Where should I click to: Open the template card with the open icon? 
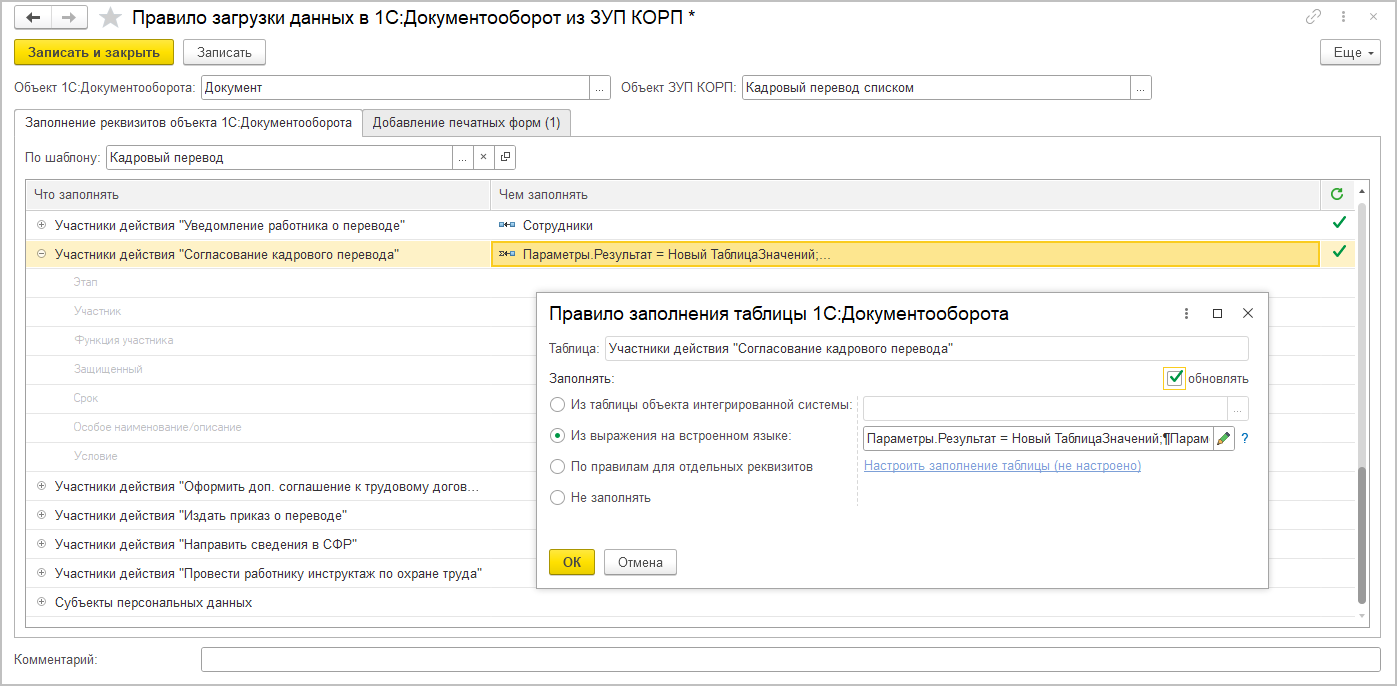tap(505, 157)
